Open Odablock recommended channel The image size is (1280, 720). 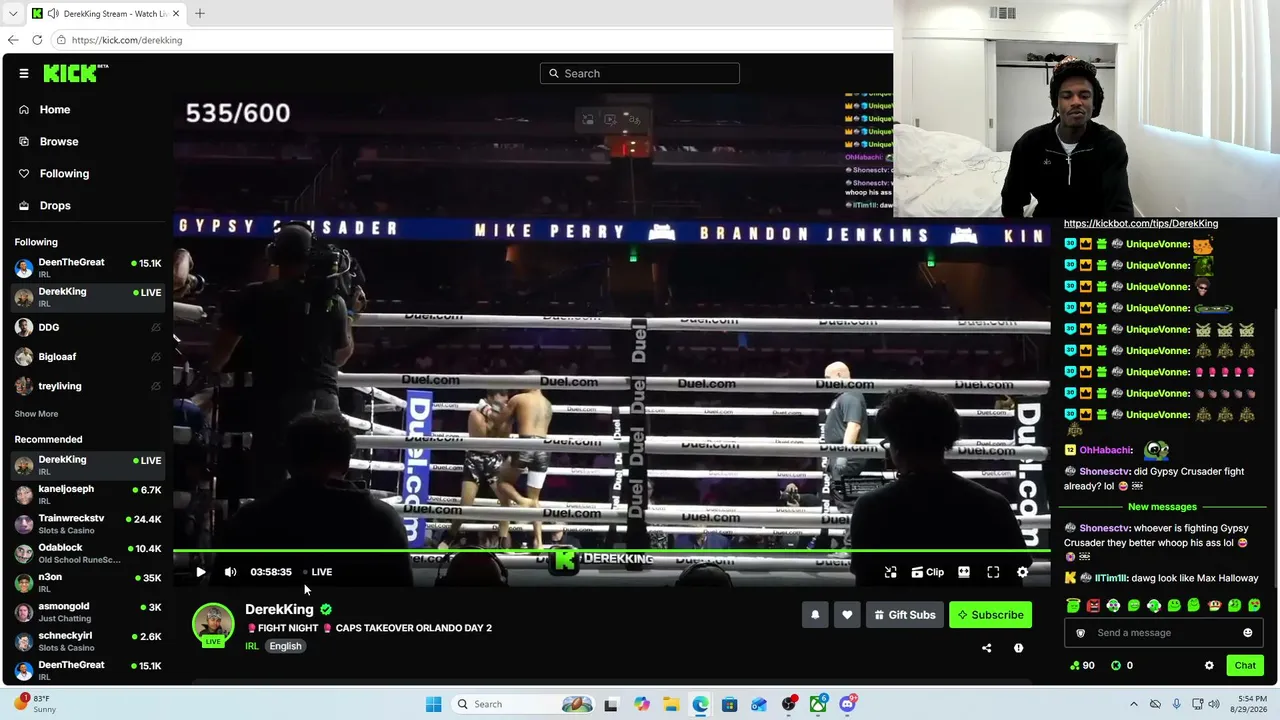86,553
